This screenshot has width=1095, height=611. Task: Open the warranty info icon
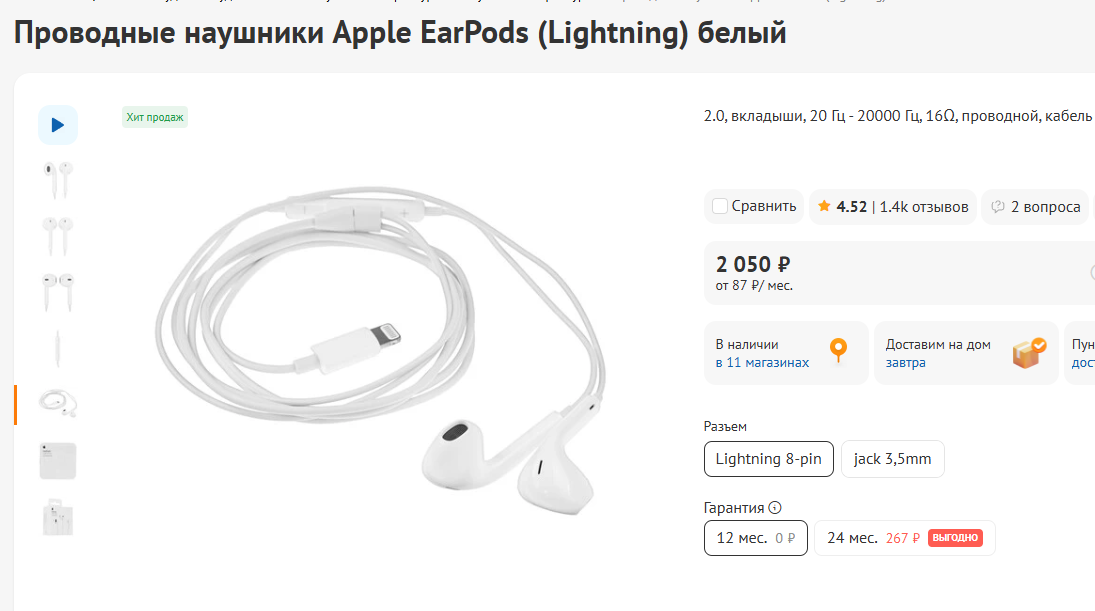click(774, 508)
